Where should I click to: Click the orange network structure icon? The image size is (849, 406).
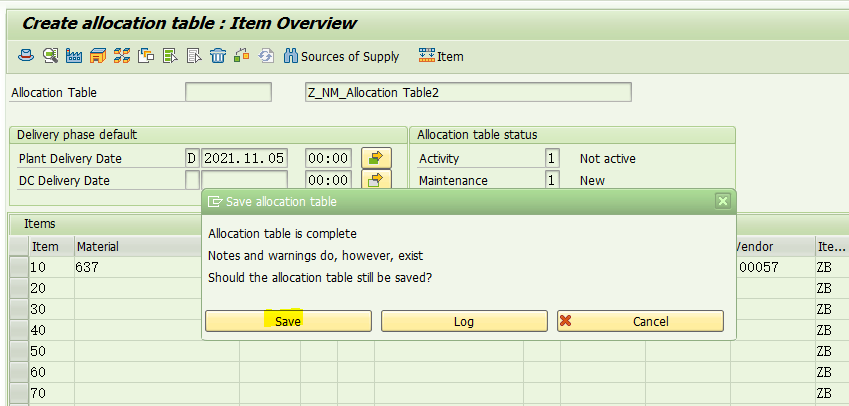pyautogui.click(x=122, y=56)
